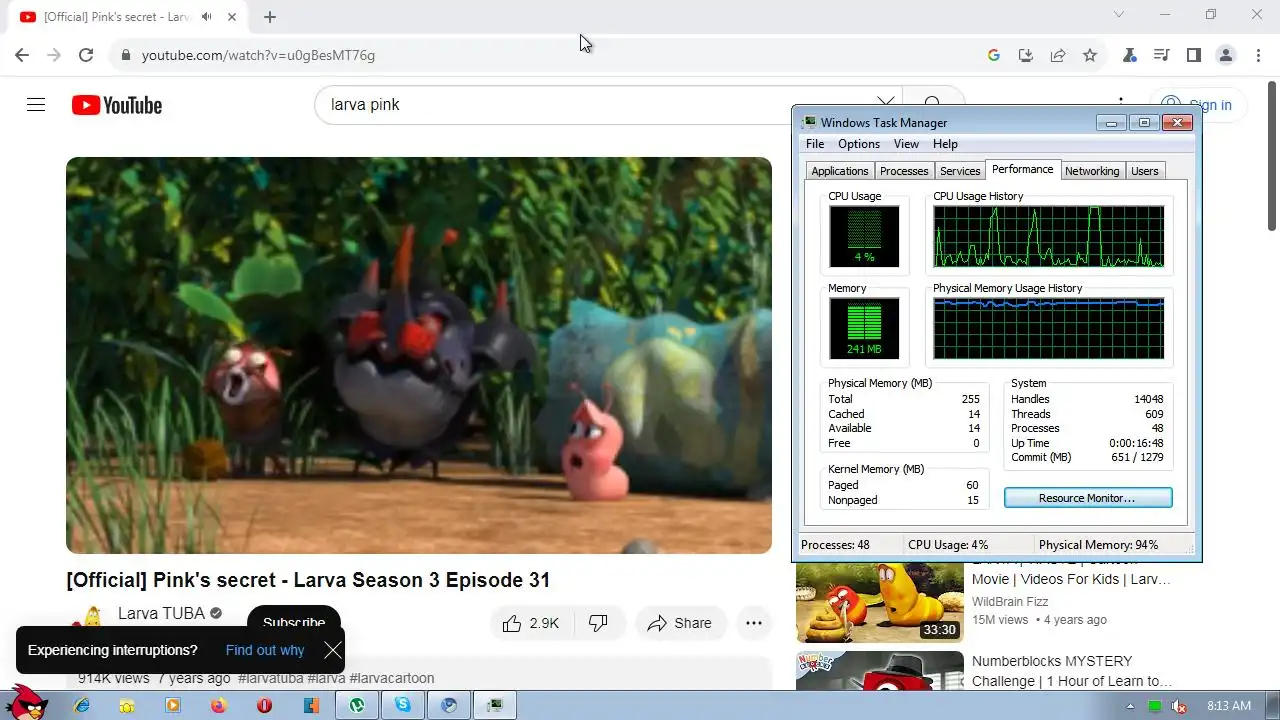Click the Numberblocks MYSTERY video title
Screen dimensions: 1280x720
tap(1072, 671)
